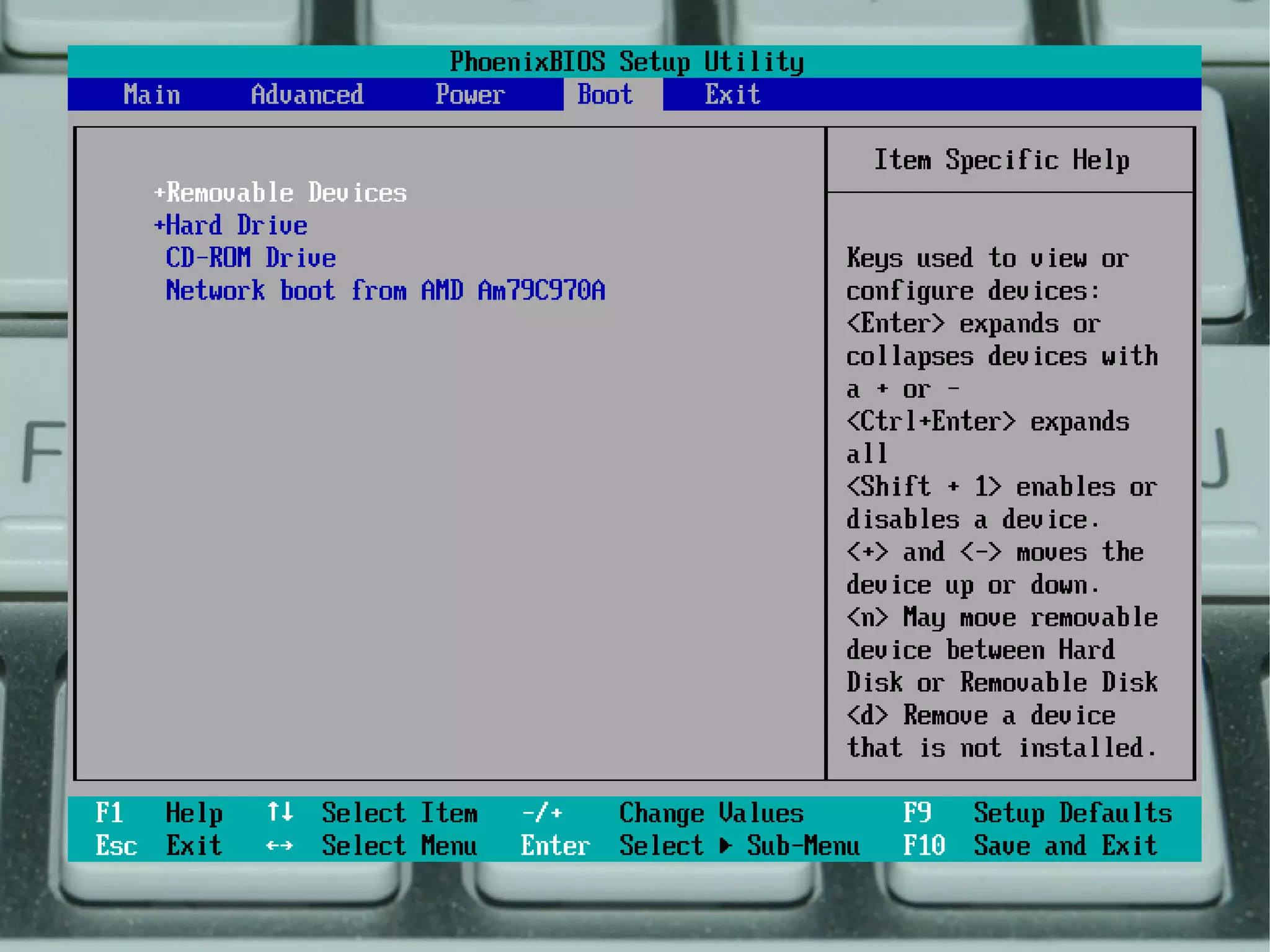Viewport: 1270px width, 952px height.
Task: Switch to the Advanced tab
Action: (307, 95)
